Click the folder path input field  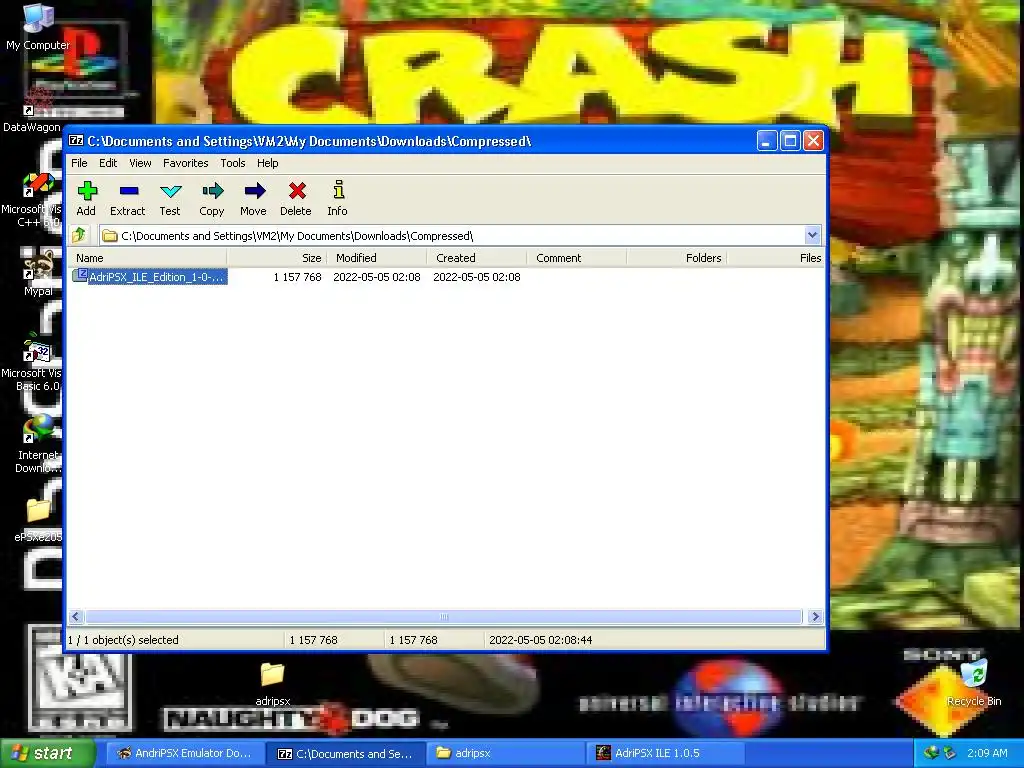click(452, 236)
